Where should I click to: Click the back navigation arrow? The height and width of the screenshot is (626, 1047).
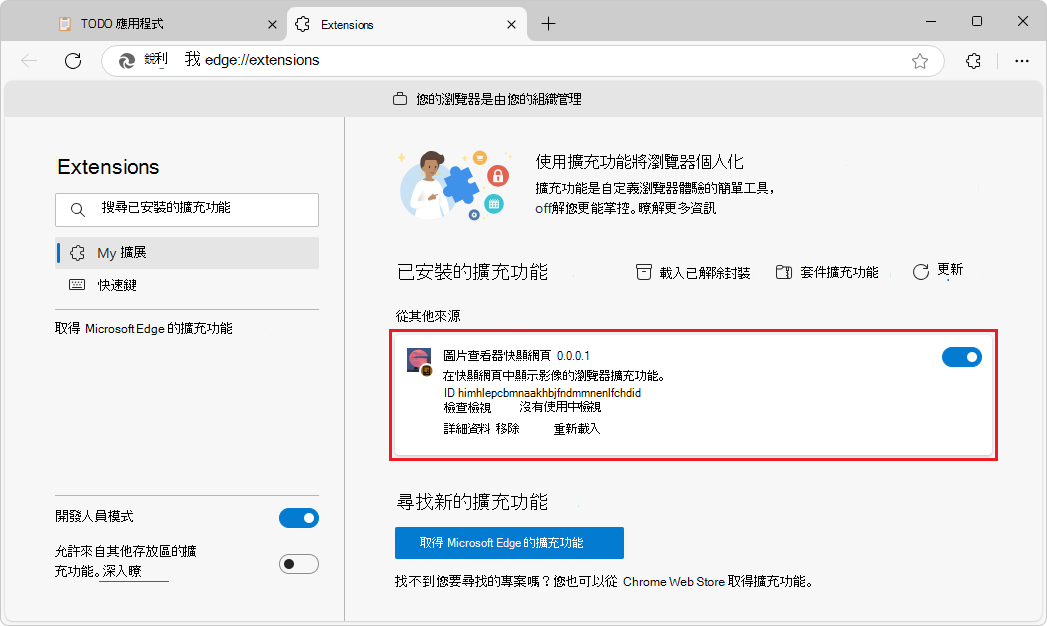(28, 60)
